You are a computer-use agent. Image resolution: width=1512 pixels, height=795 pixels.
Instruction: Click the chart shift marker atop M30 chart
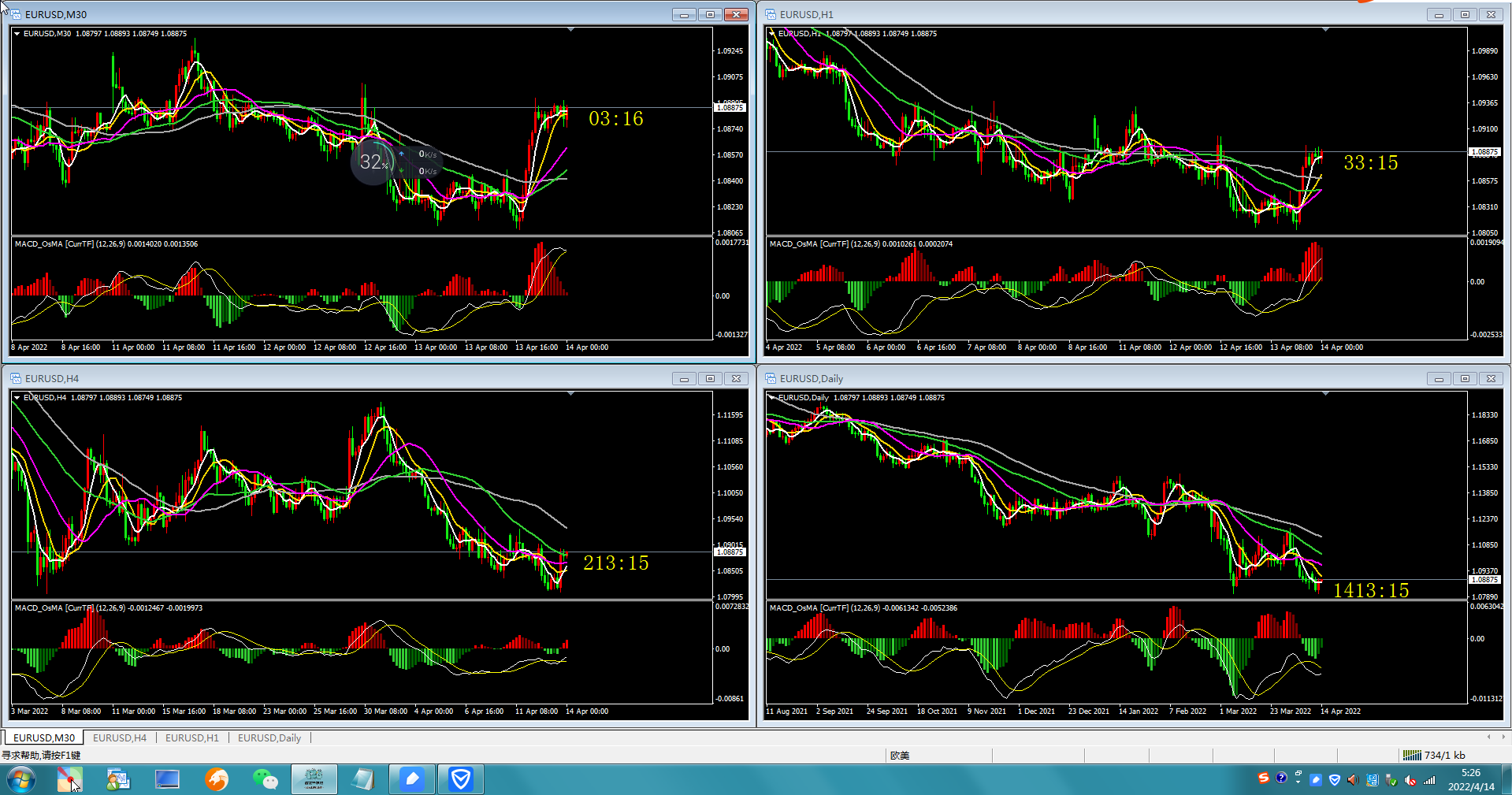point(570,30)
